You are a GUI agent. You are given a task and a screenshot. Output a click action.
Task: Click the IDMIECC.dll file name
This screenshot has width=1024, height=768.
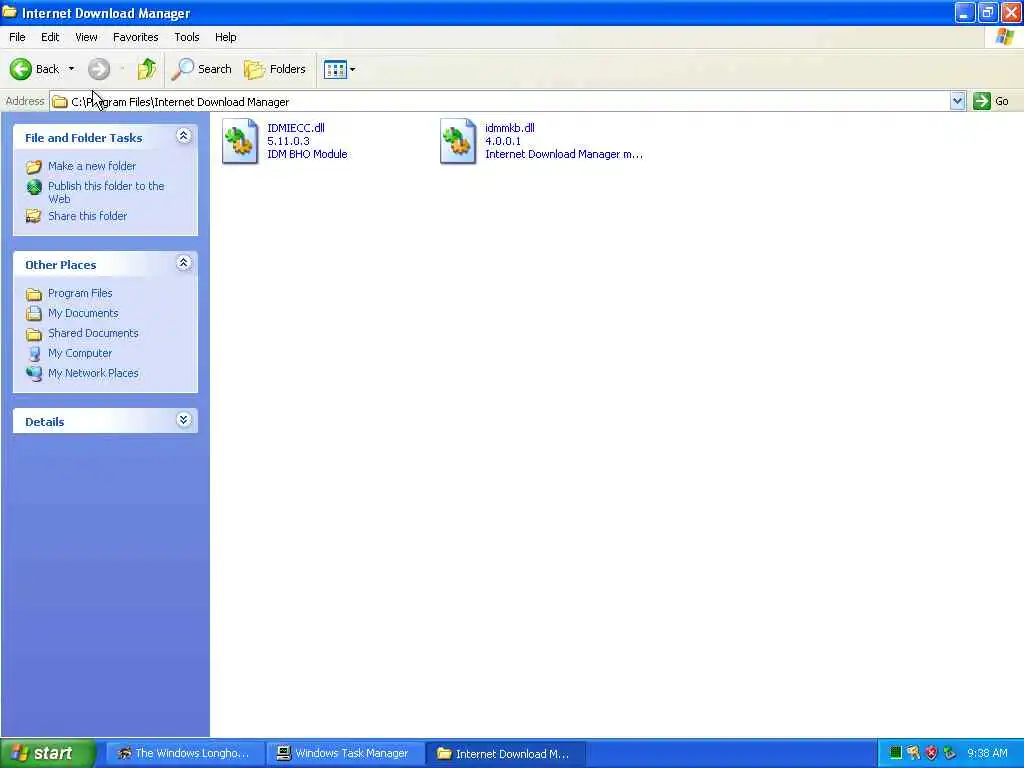[x=296, y=128]
